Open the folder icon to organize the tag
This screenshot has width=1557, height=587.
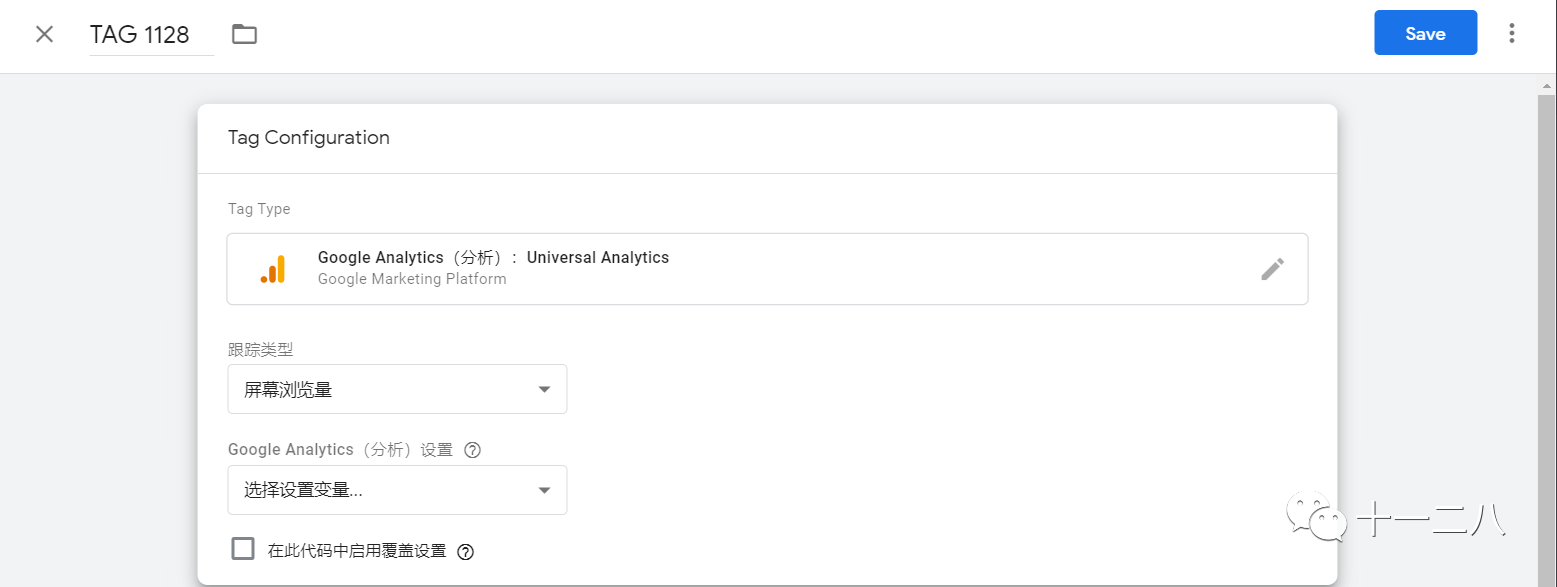click(x=243, y=33)
